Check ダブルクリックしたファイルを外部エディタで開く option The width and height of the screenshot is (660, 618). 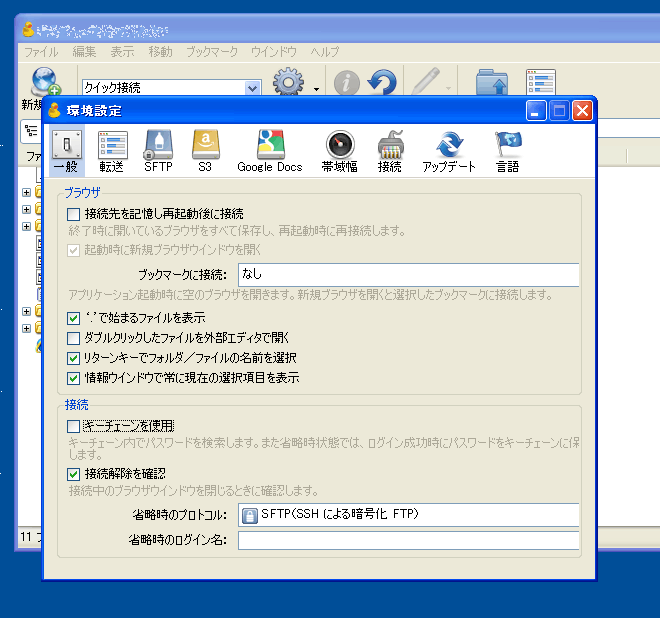73,338
